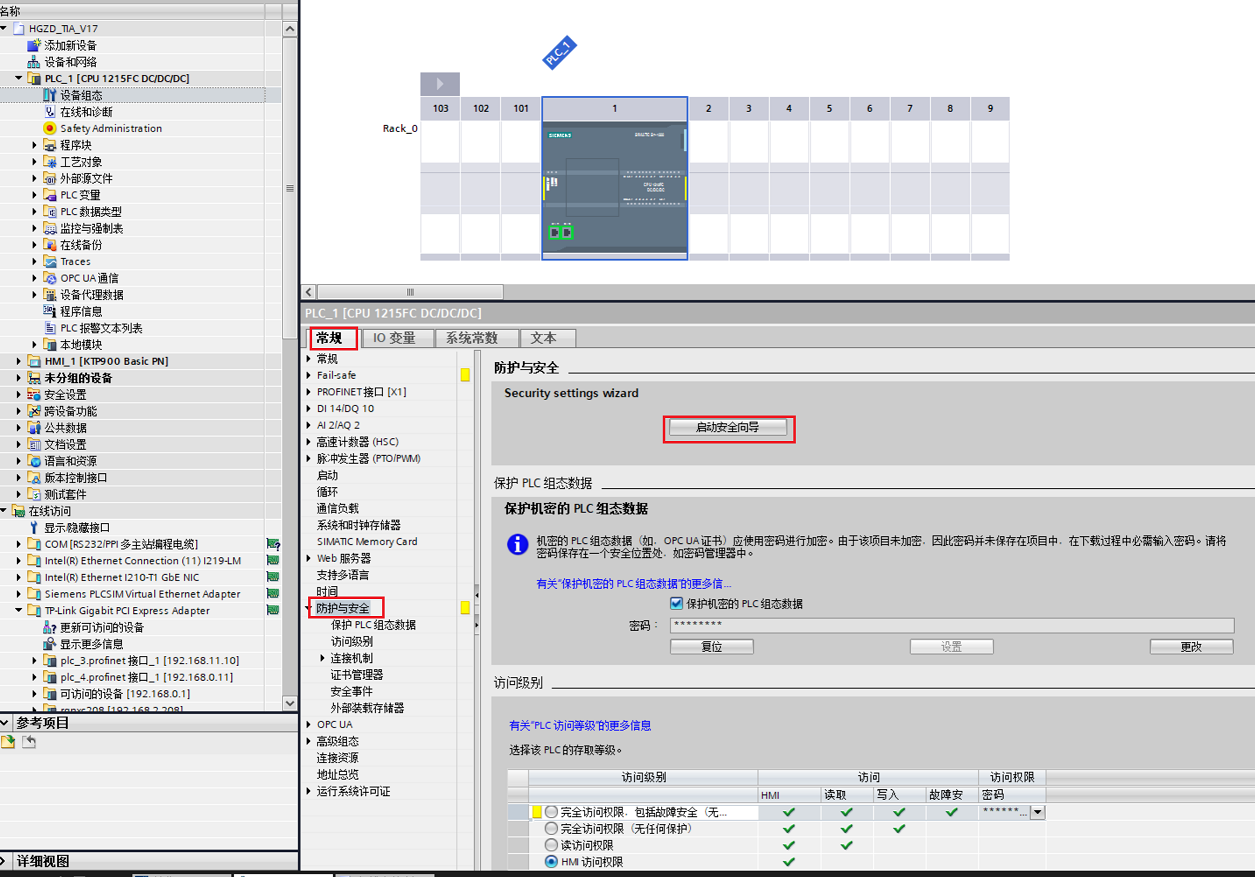Select 高速计数器 (HSC) in properties navigation

pos(357,441)
